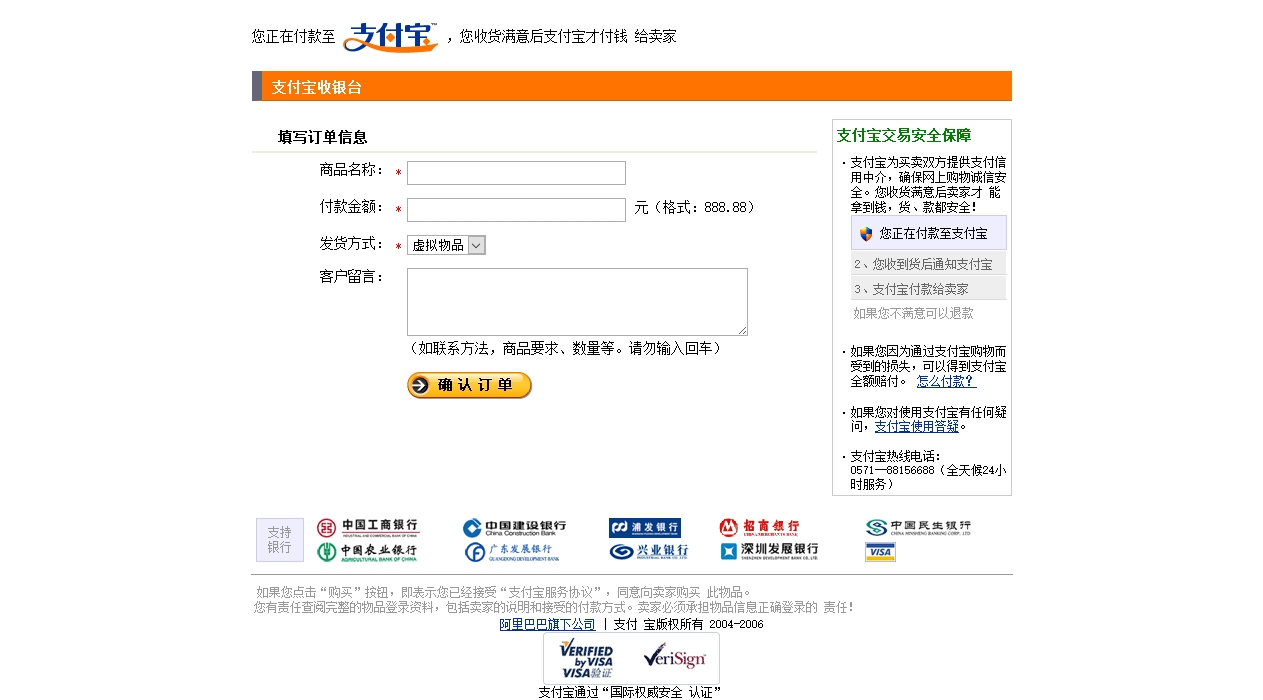The image size is (1263, 700).
Task: Click the 支付宝收银台 orange header title
Action: (317, 87)
